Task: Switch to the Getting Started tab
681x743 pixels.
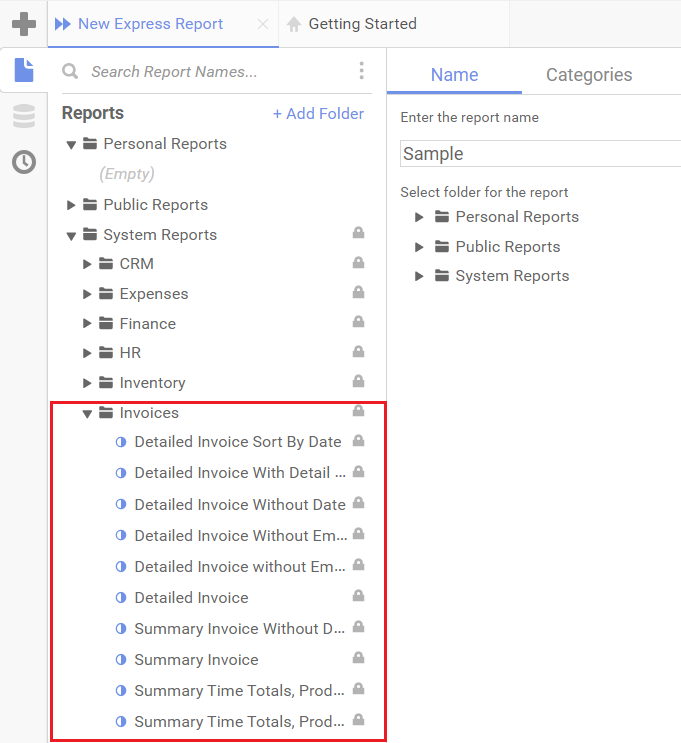Action: [363, 24]
